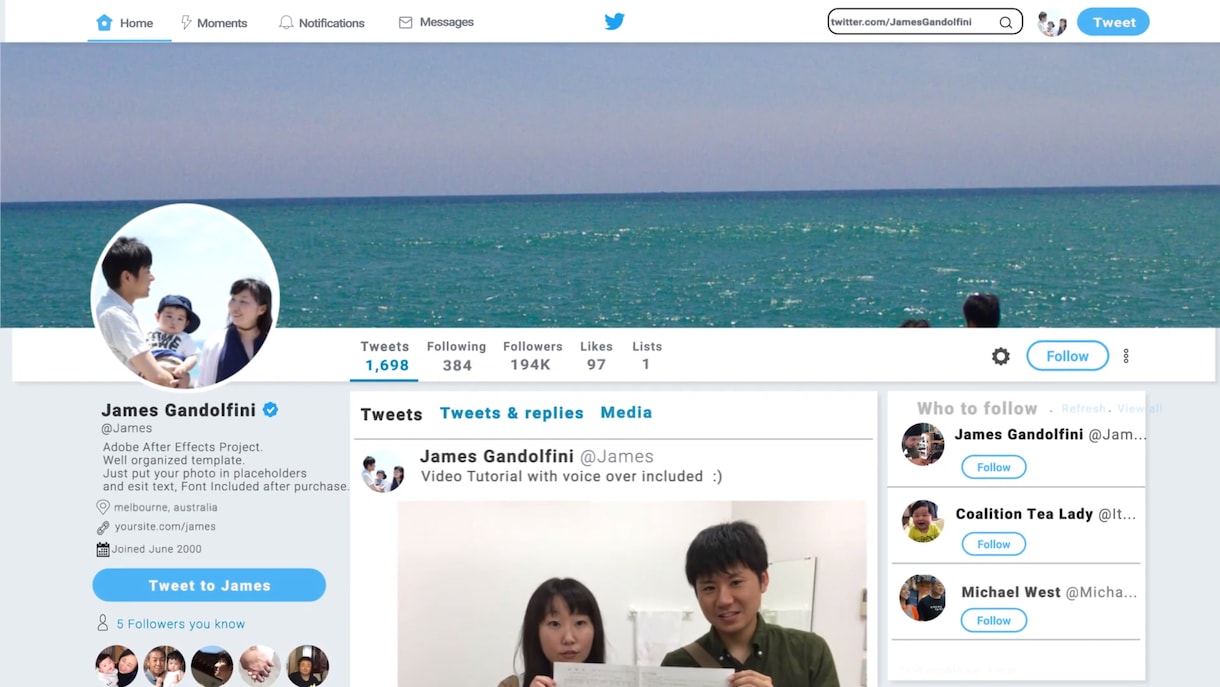Open the 5 Followers you know link
Screen dimensions: 1220x687
[180, 623]
